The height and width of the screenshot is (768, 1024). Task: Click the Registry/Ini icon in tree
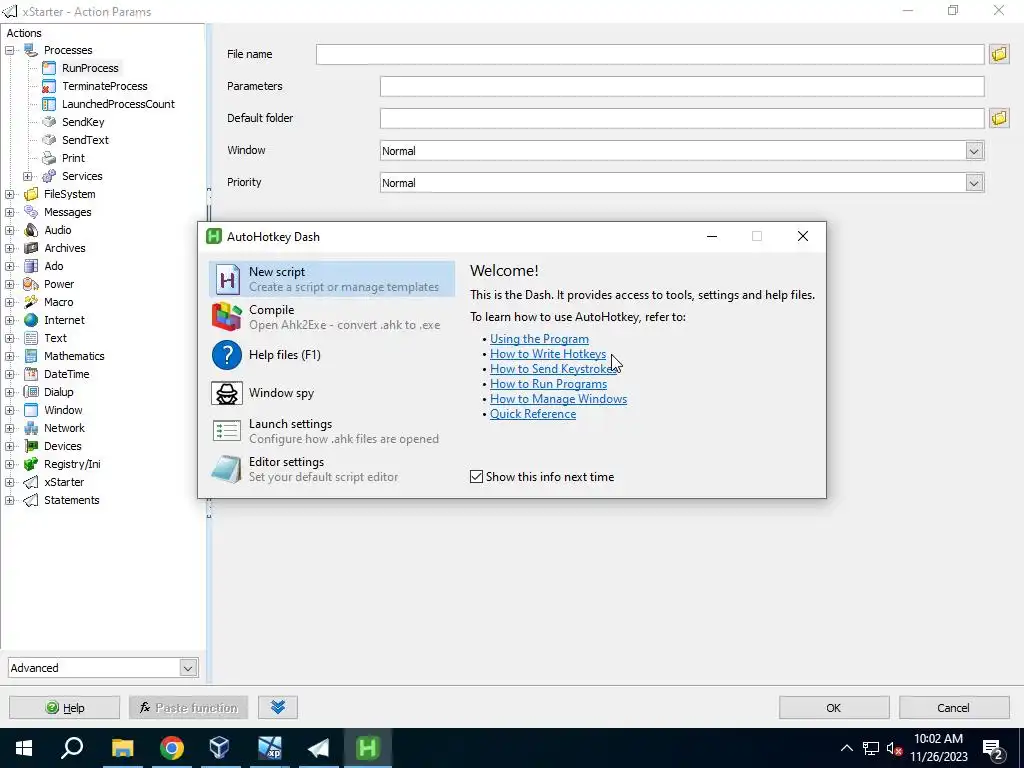(x=31, y=464)
